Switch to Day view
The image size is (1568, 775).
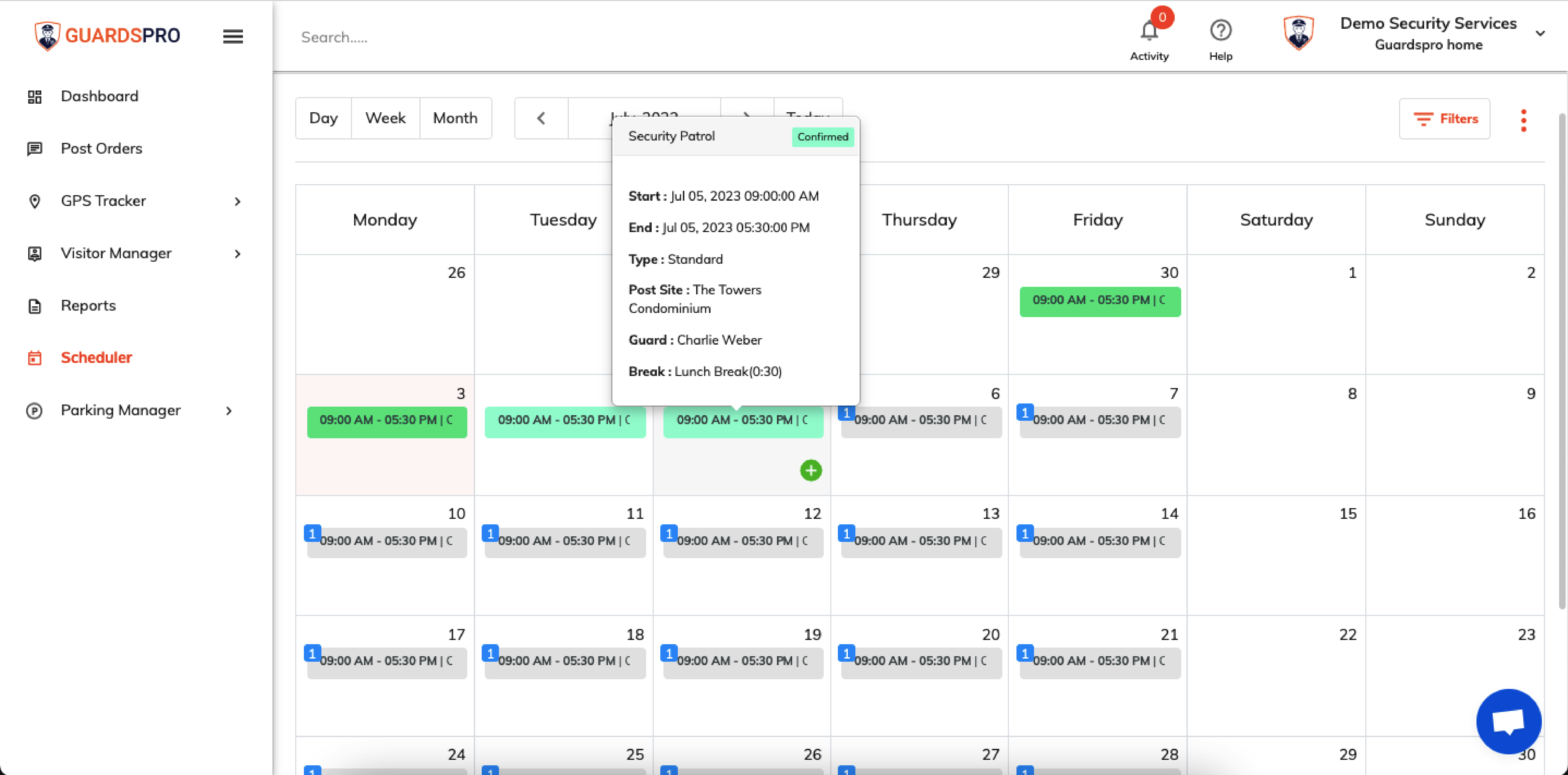[x=323, y=118]
